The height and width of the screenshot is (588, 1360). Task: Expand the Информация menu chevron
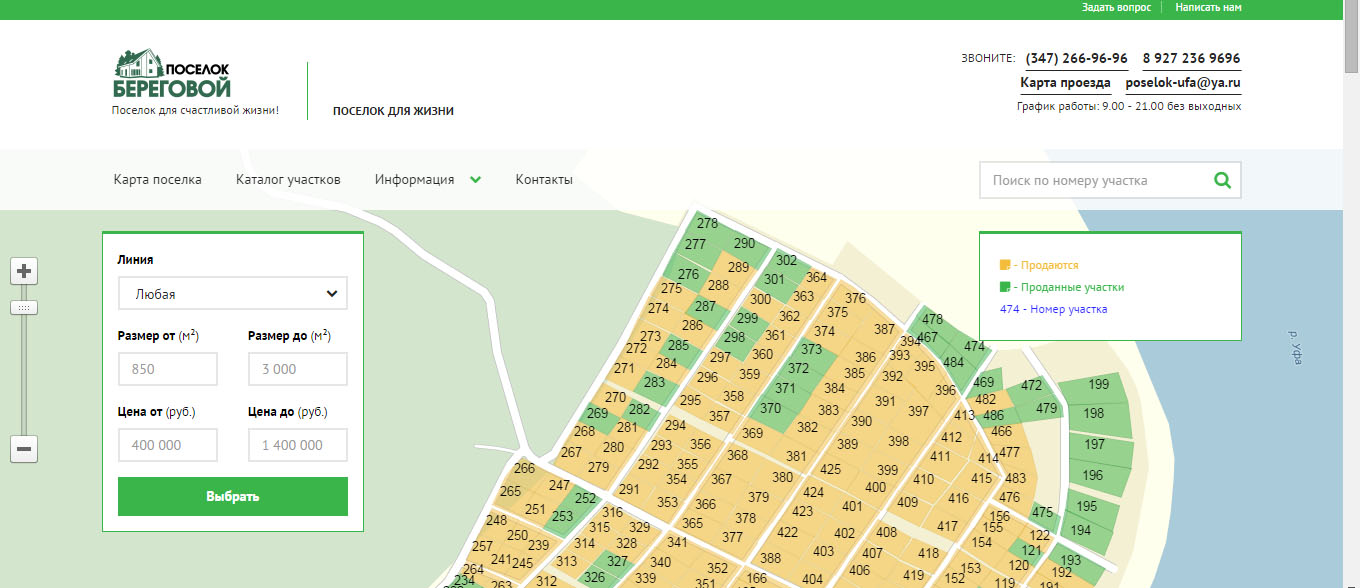click(x=476, y=180)
